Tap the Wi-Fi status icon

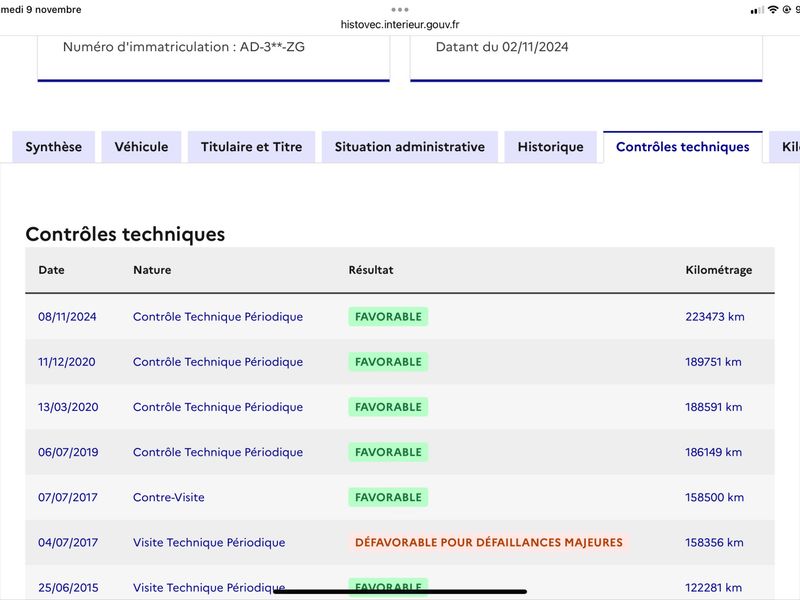click(773, 9)
